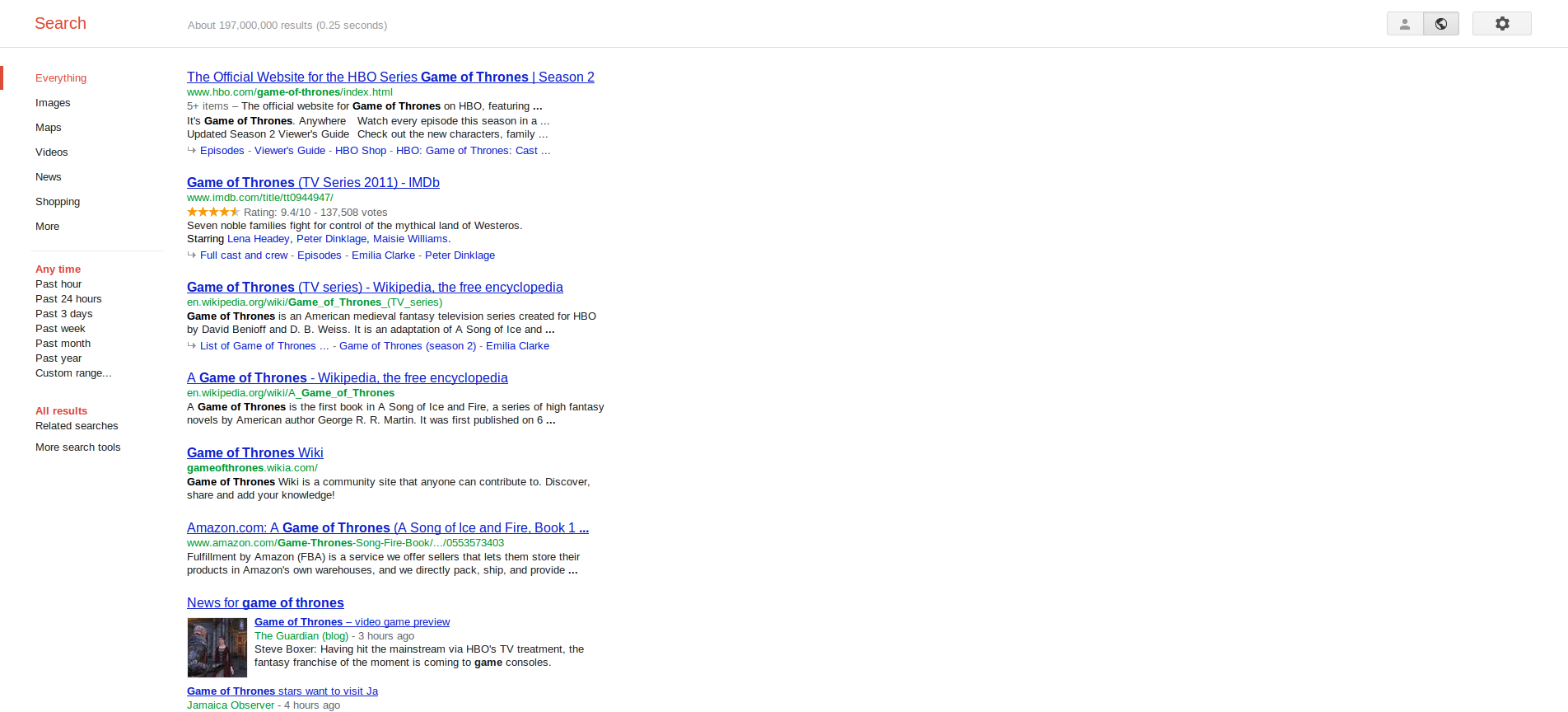Filter results to Past 24 hours

point(68,299)
